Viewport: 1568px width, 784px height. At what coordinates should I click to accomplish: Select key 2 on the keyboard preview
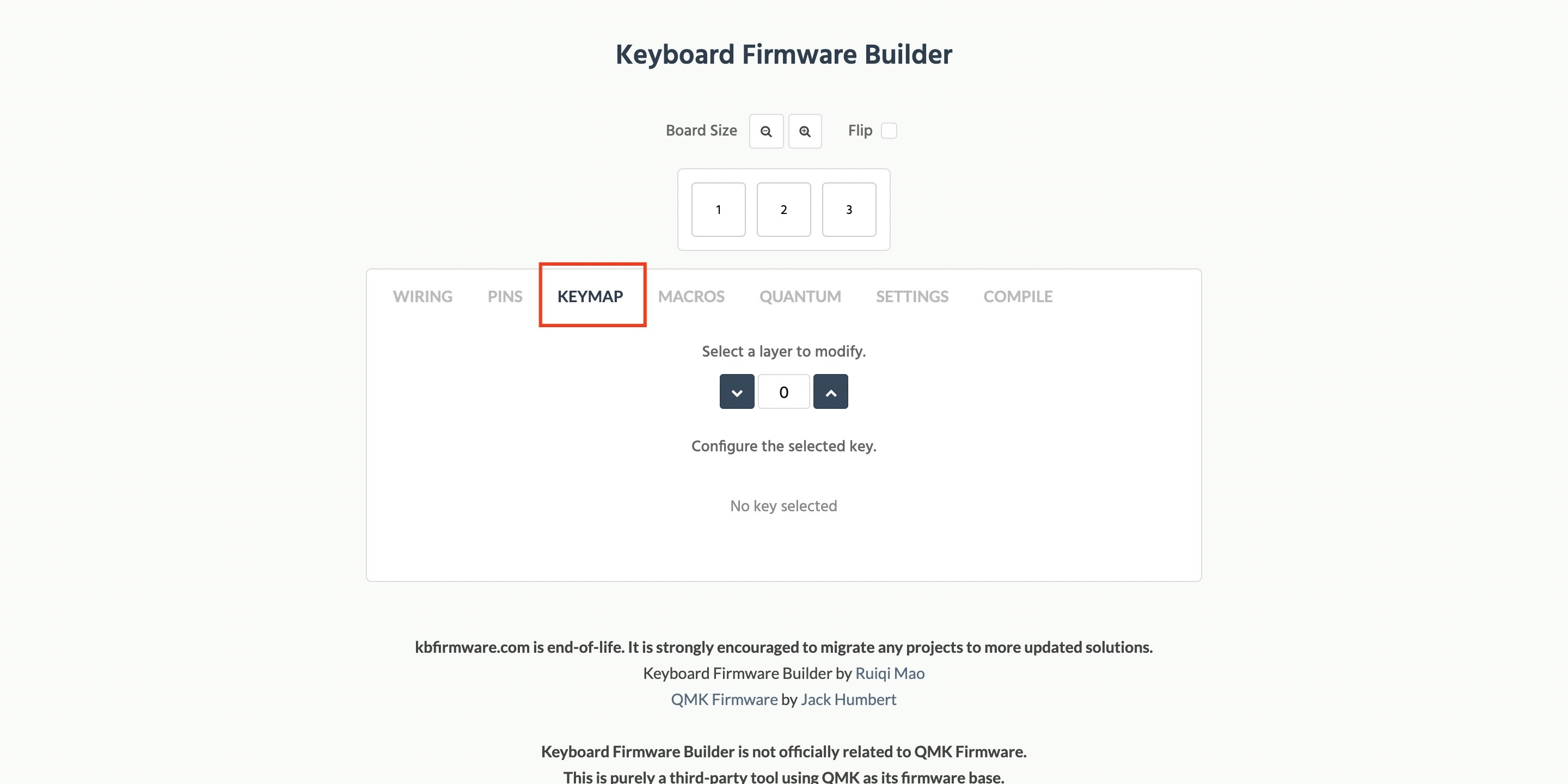coord(784,210)
